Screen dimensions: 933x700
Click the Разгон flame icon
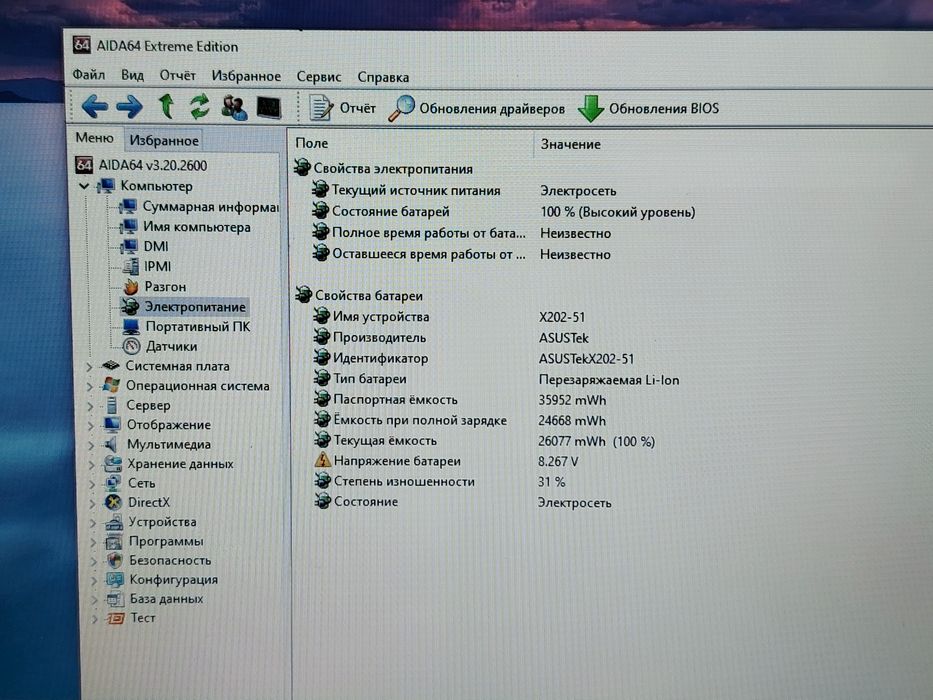[x=131, y=287]
